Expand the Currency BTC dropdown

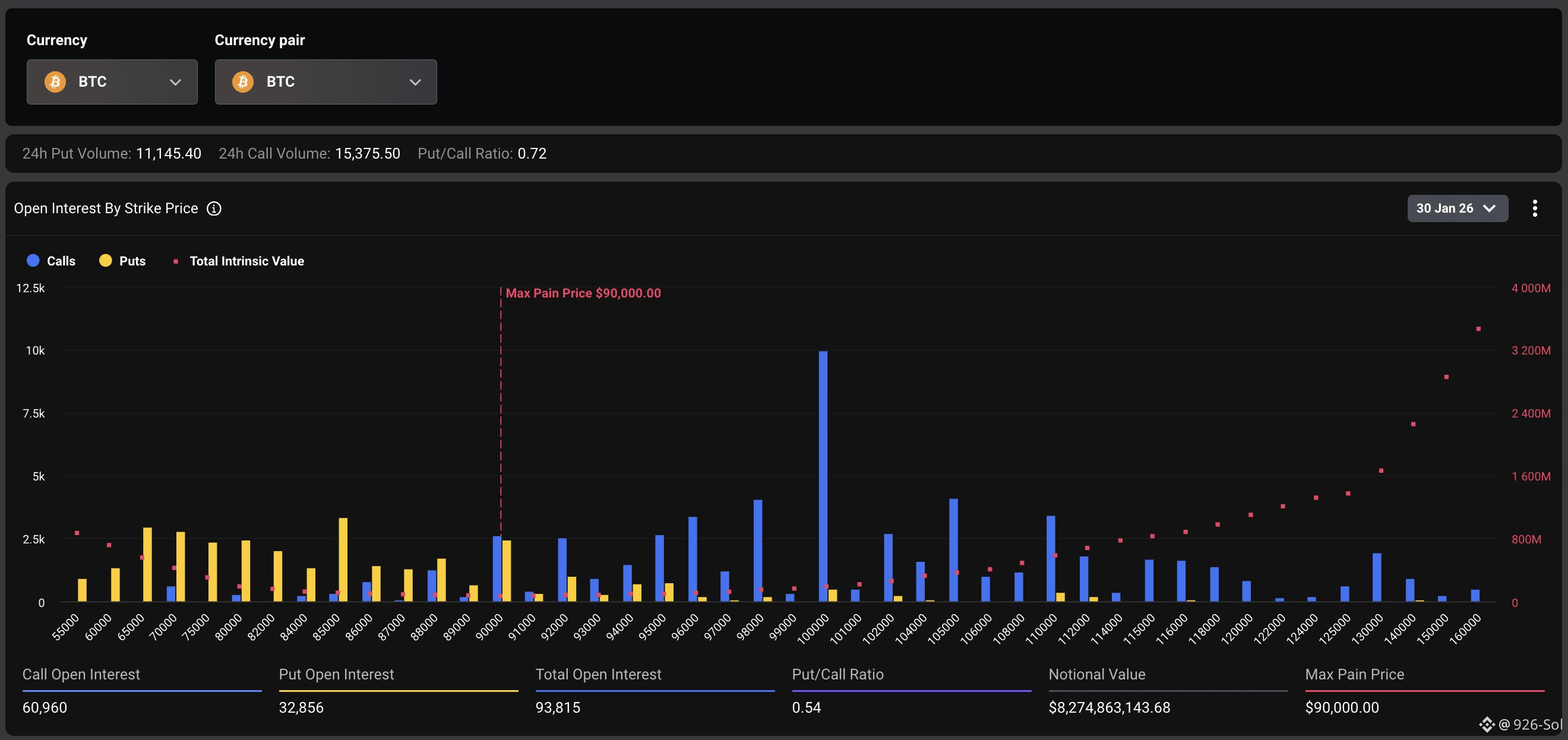[112, 81]
